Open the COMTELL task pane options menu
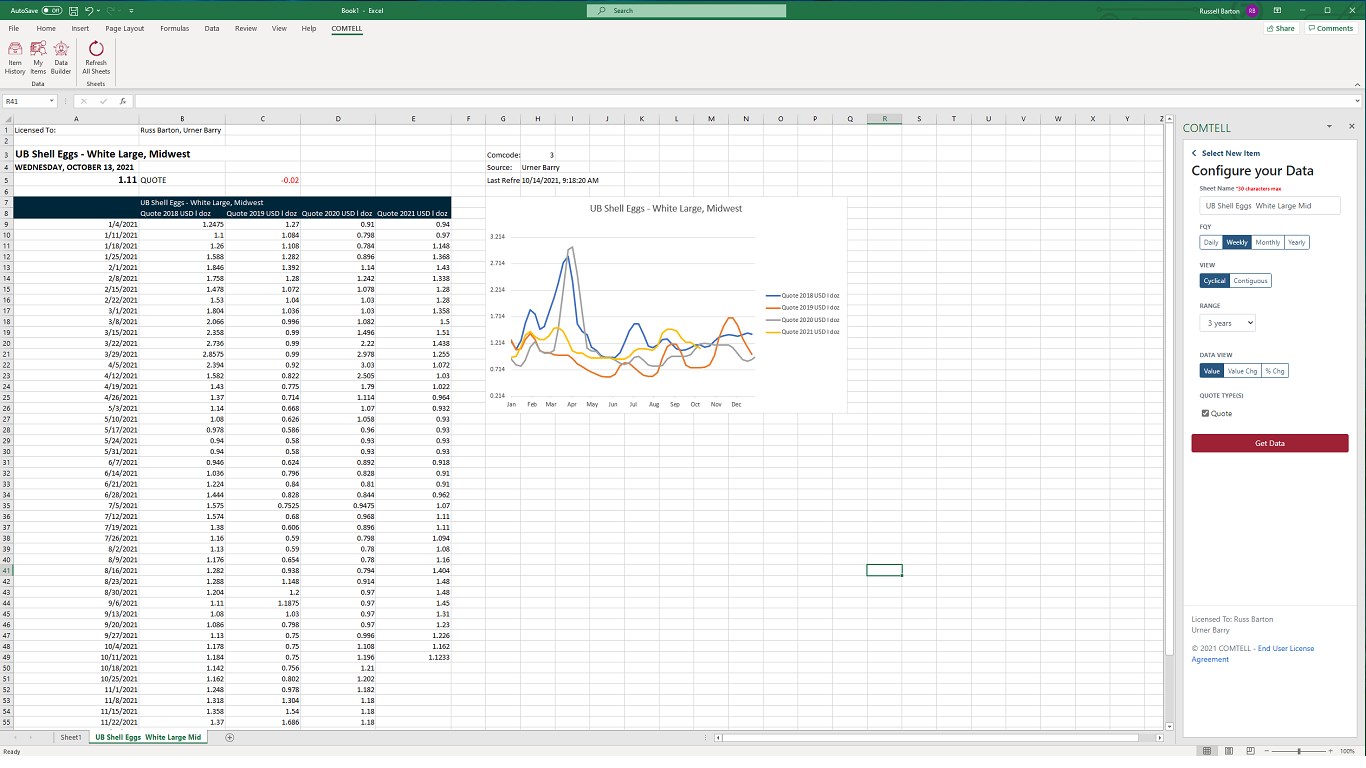Screen dimensions: 1366x768 1329,127
